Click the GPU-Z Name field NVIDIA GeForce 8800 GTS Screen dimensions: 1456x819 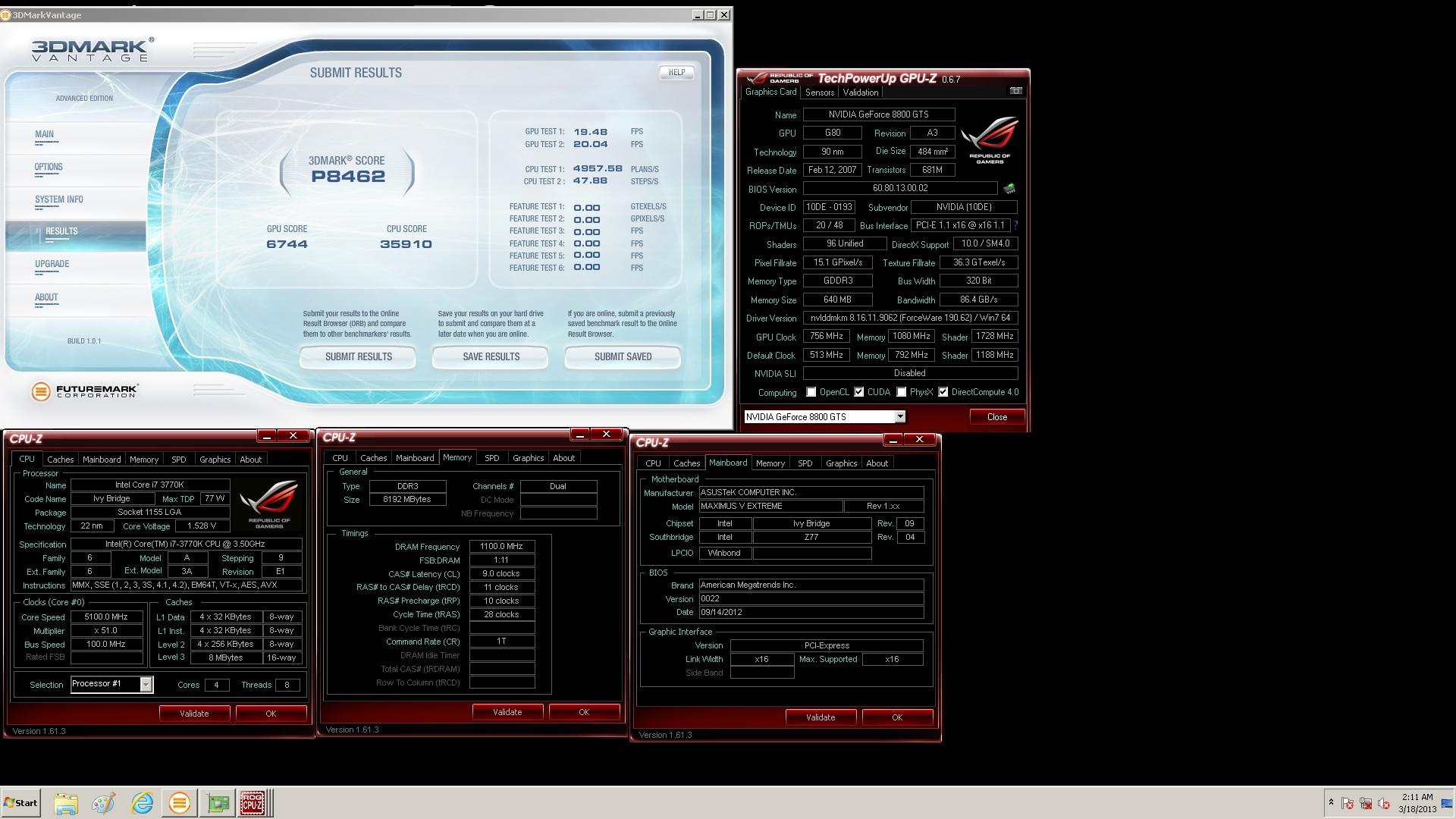pyautogui.click(x=879, y=115)
